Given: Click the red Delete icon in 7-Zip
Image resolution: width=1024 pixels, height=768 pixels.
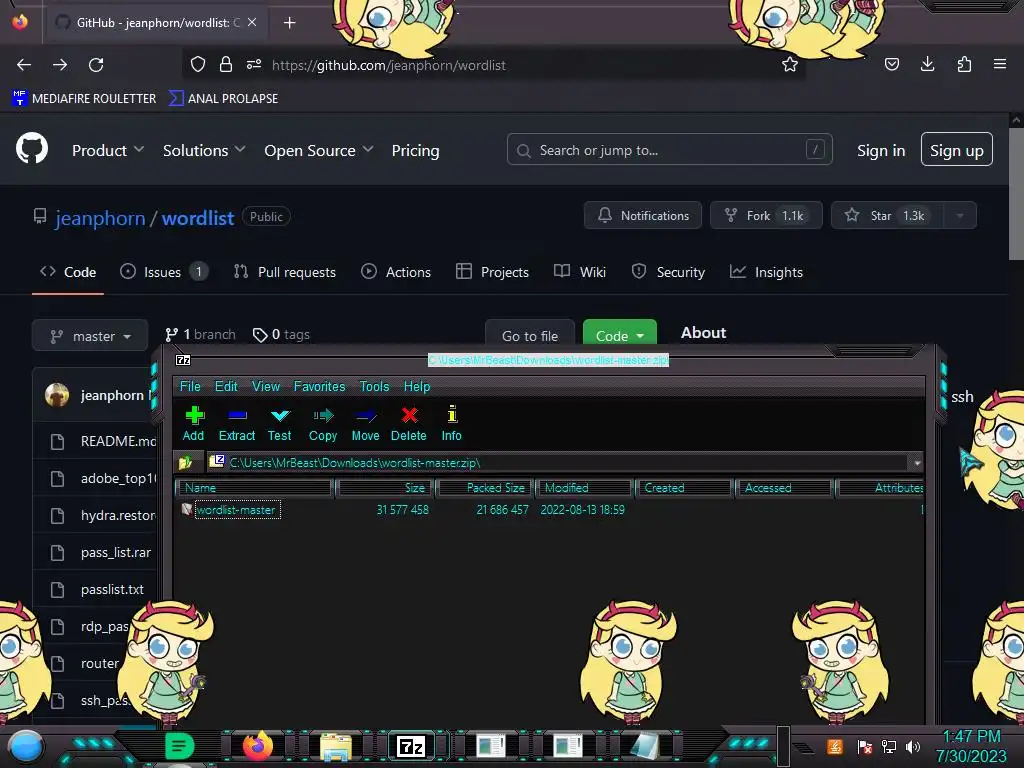Looking at the screenshot, I should [409, 423].
